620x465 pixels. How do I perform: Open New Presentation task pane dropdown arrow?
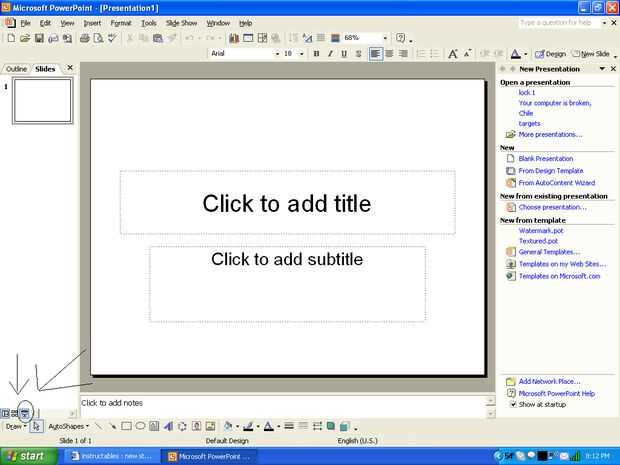click(602, 69)
